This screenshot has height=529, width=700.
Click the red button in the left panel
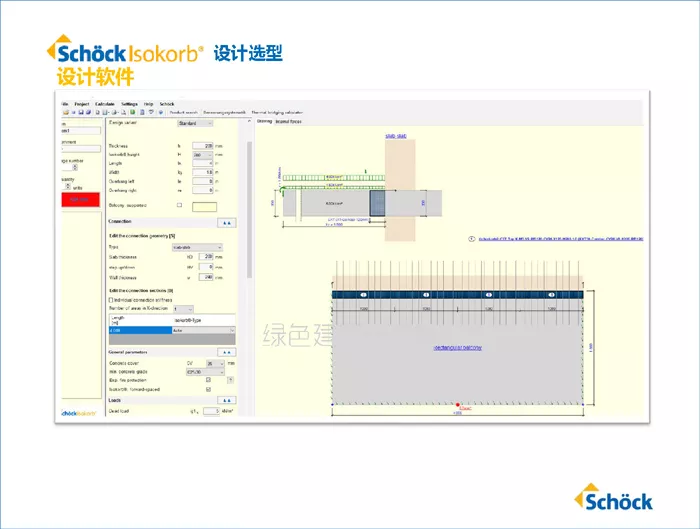tap(80, 200)
